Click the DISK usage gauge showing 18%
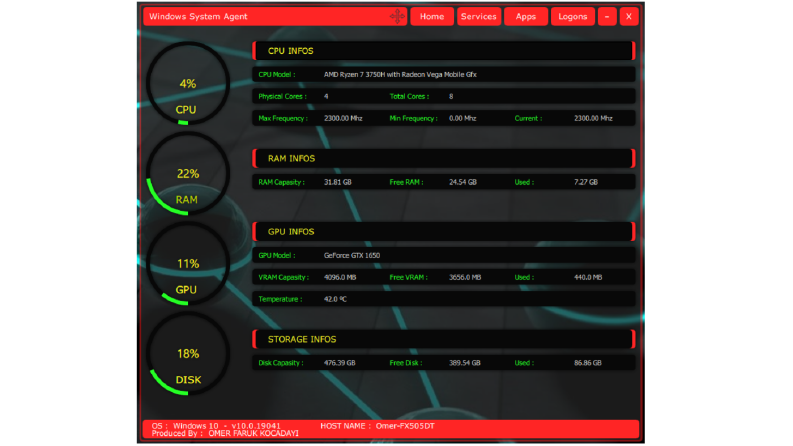 pos(188,354)
